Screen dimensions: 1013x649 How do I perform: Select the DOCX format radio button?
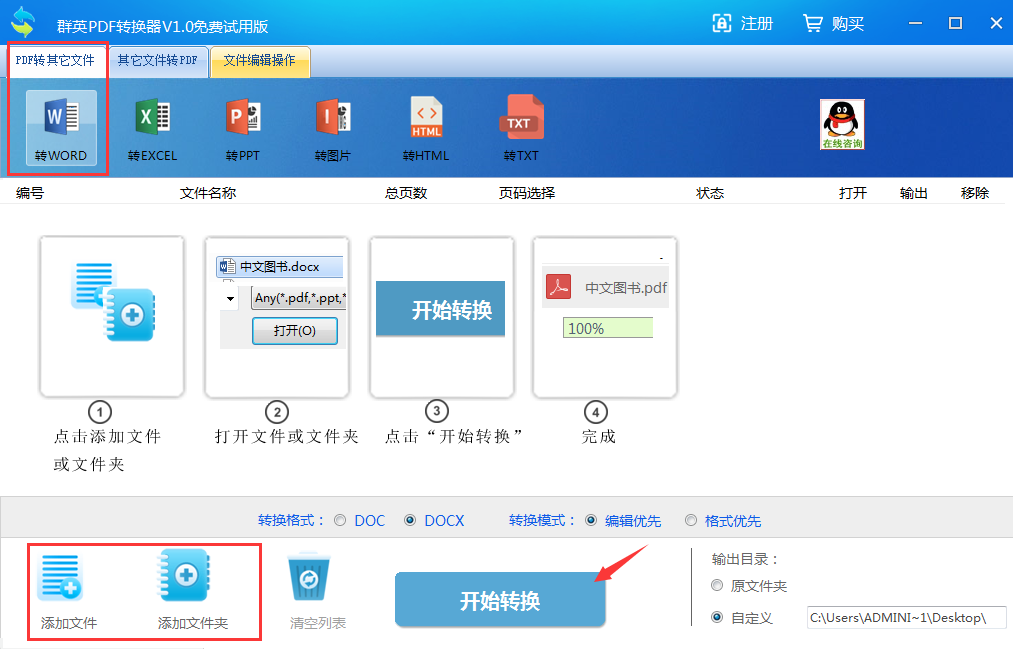pyautogui.click(x=410, y=520)
